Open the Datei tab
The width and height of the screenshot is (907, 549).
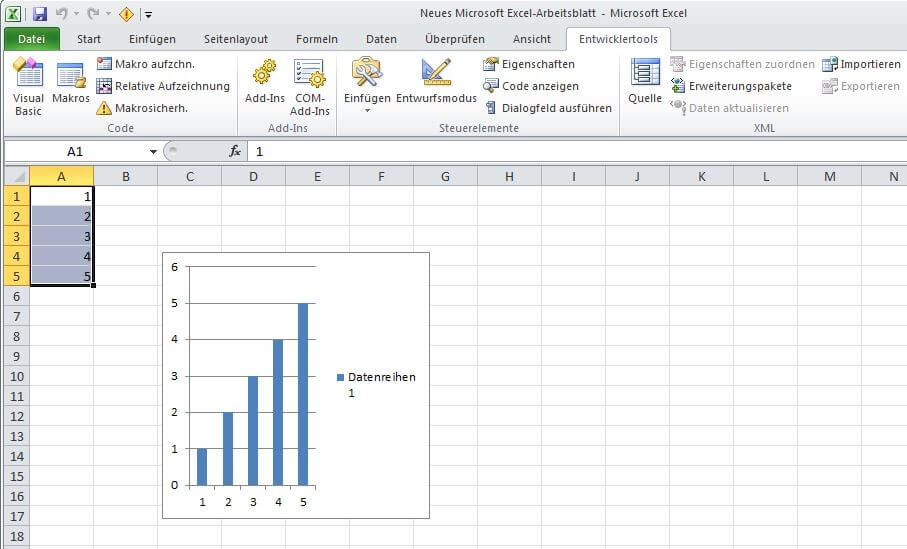point(31,39)
